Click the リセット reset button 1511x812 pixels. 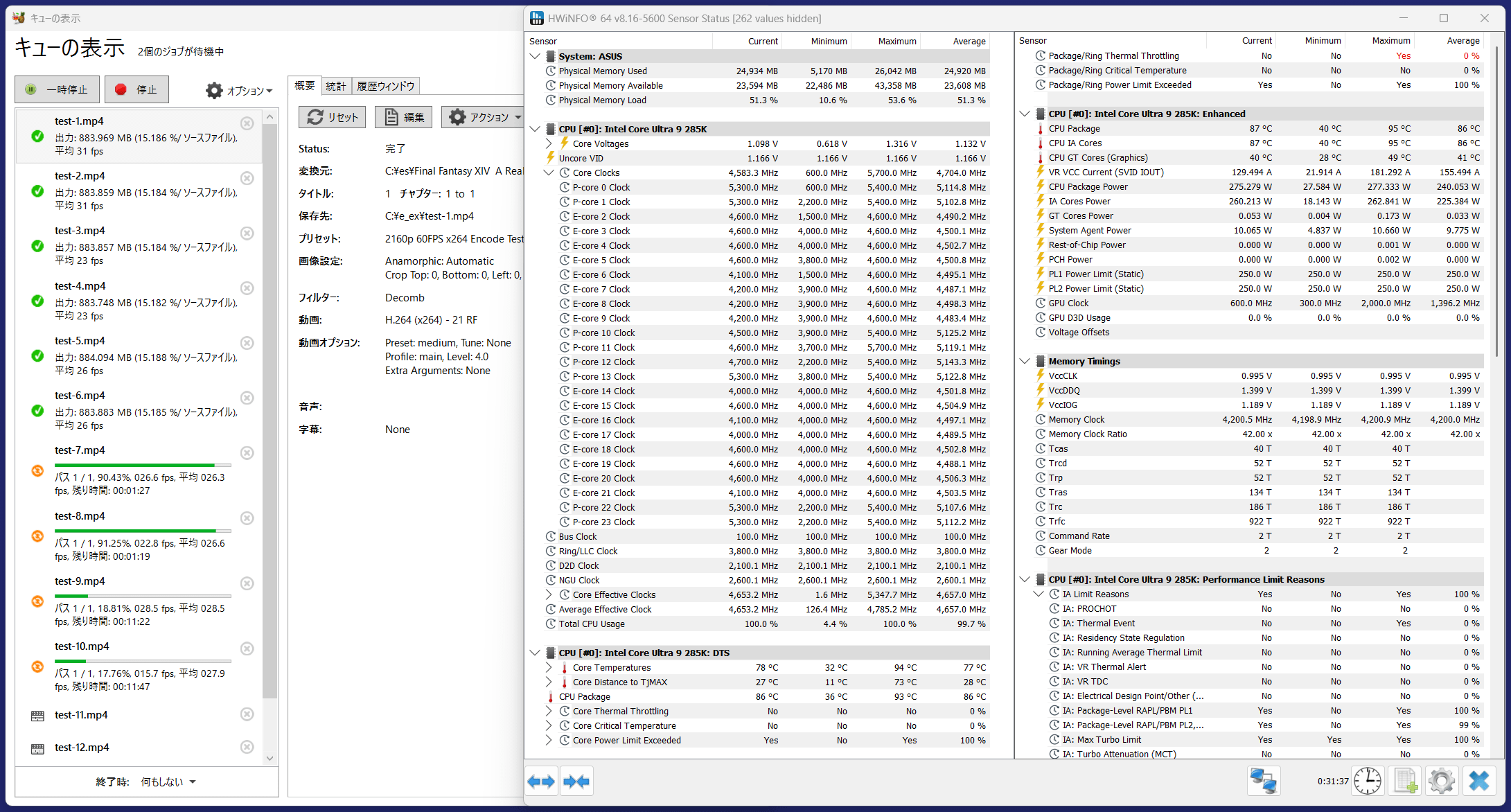(x=333, y=117)
